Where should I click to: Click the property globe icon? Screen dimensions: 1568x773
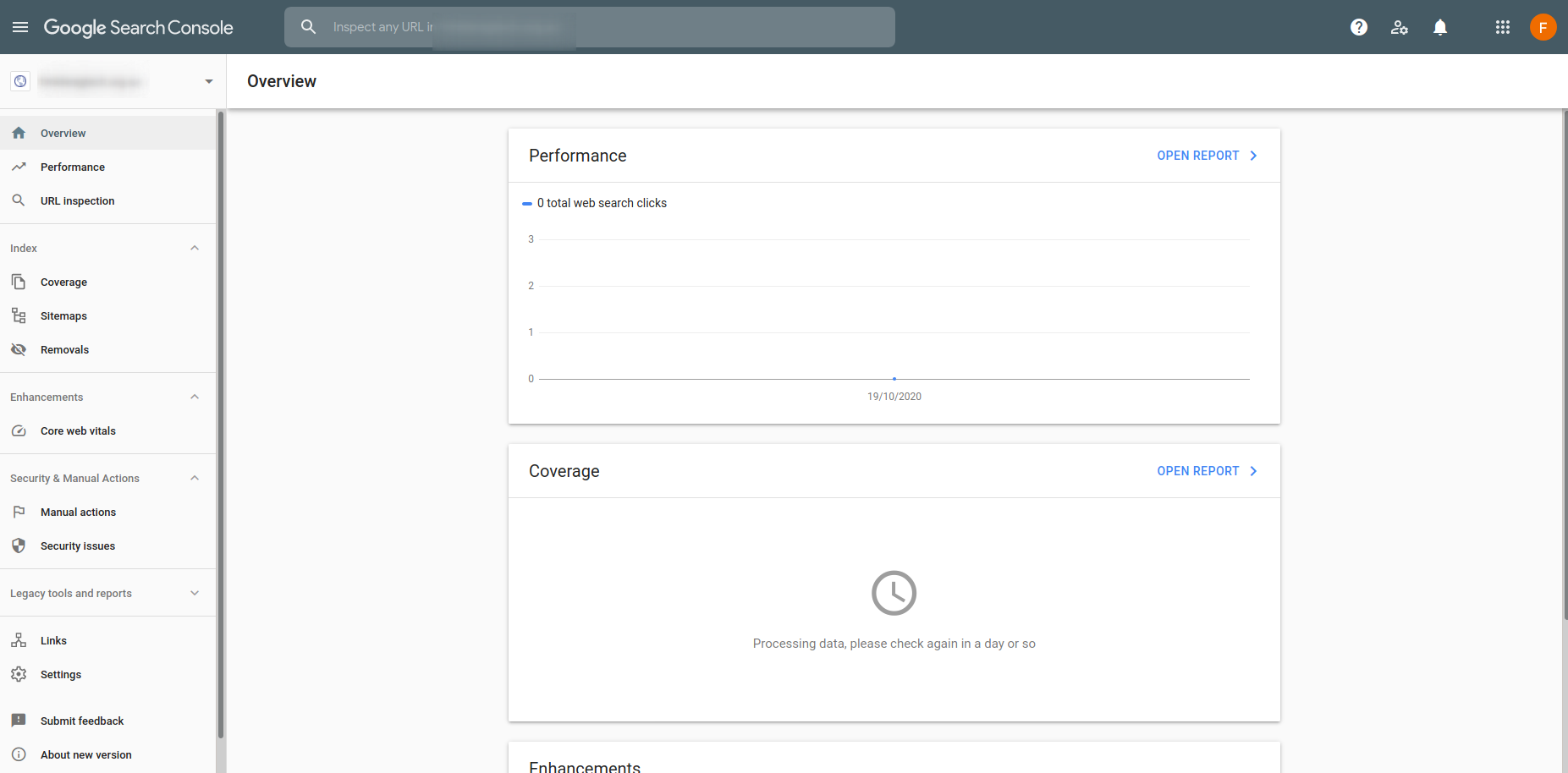coord(20,81)
